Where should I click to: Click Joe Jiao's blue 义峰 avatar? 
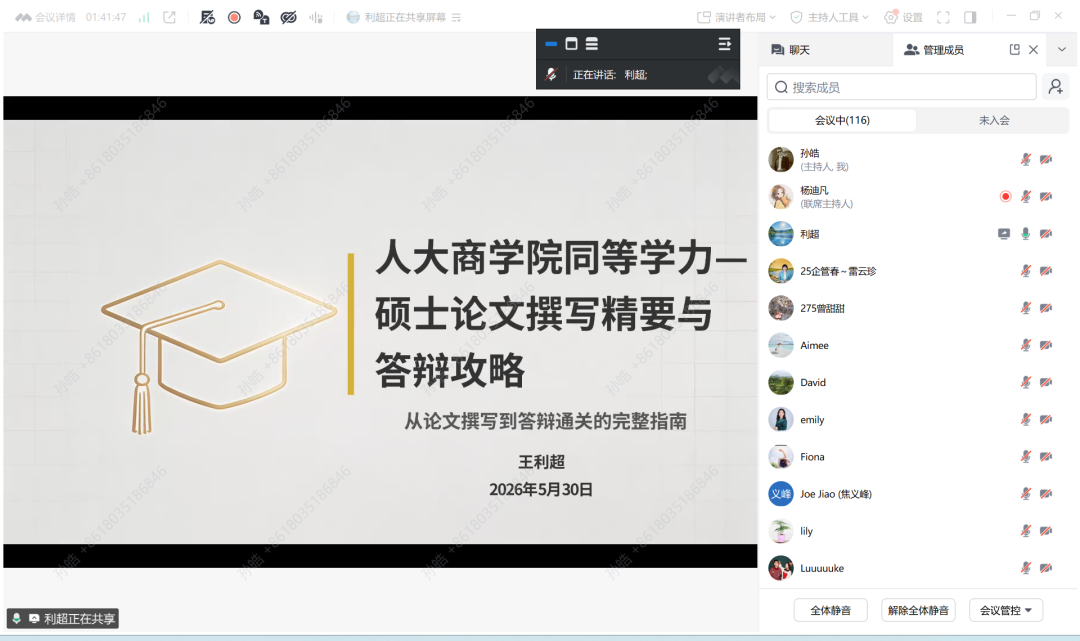click(780, 494)
